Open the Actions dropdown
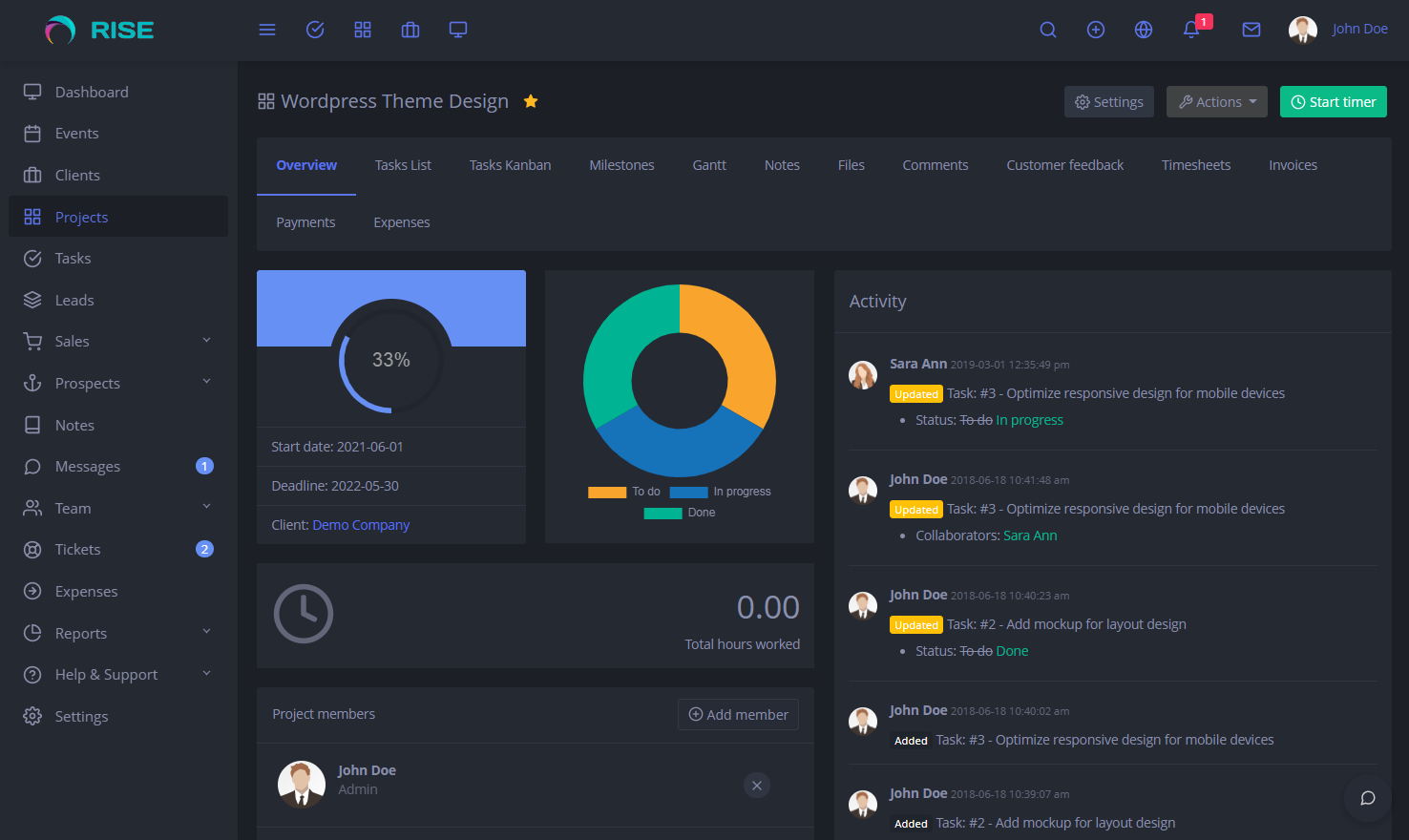1409x840 pixels. [1216, 101]
